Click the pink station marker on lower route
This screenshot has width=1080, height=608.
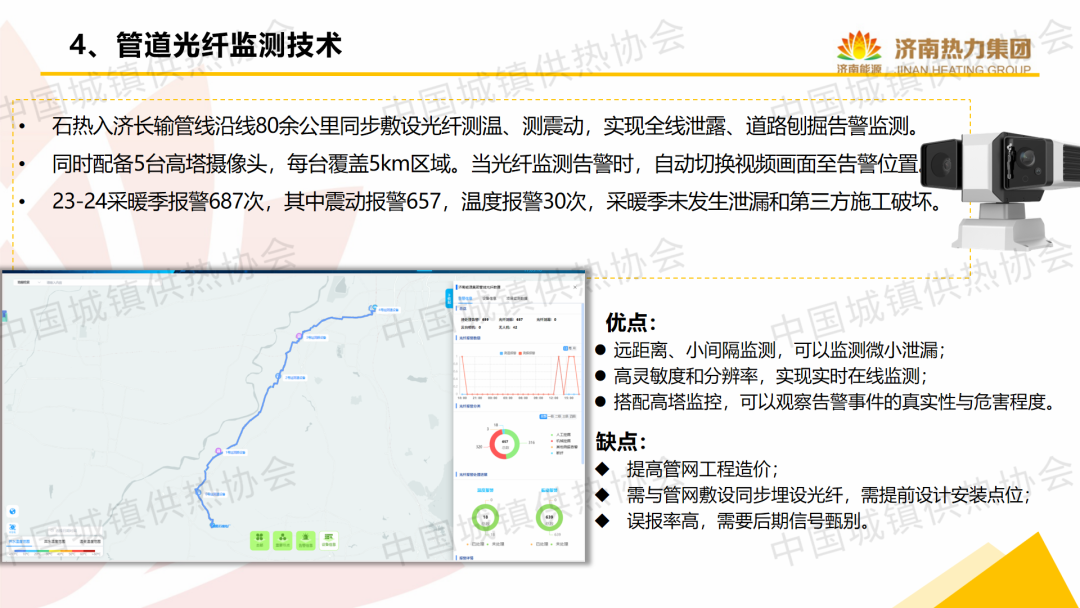click(x=219, y=451)
